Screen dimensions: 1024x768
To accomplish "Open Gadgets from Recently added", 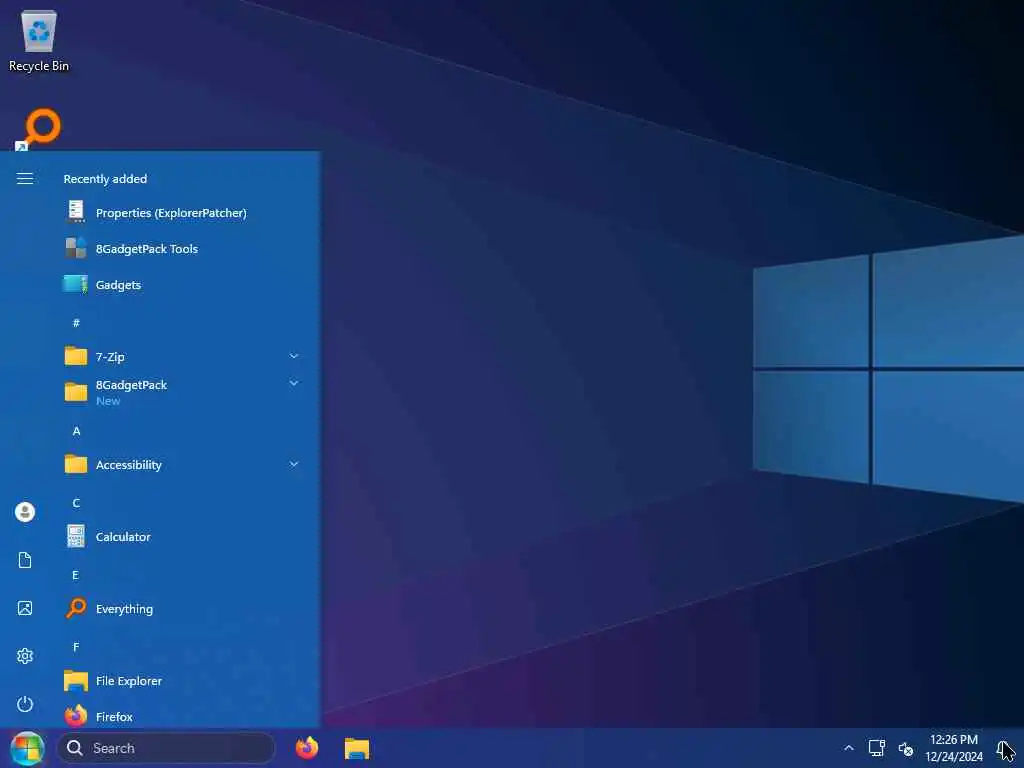I will pyautogui.click(x=182, y=285).
